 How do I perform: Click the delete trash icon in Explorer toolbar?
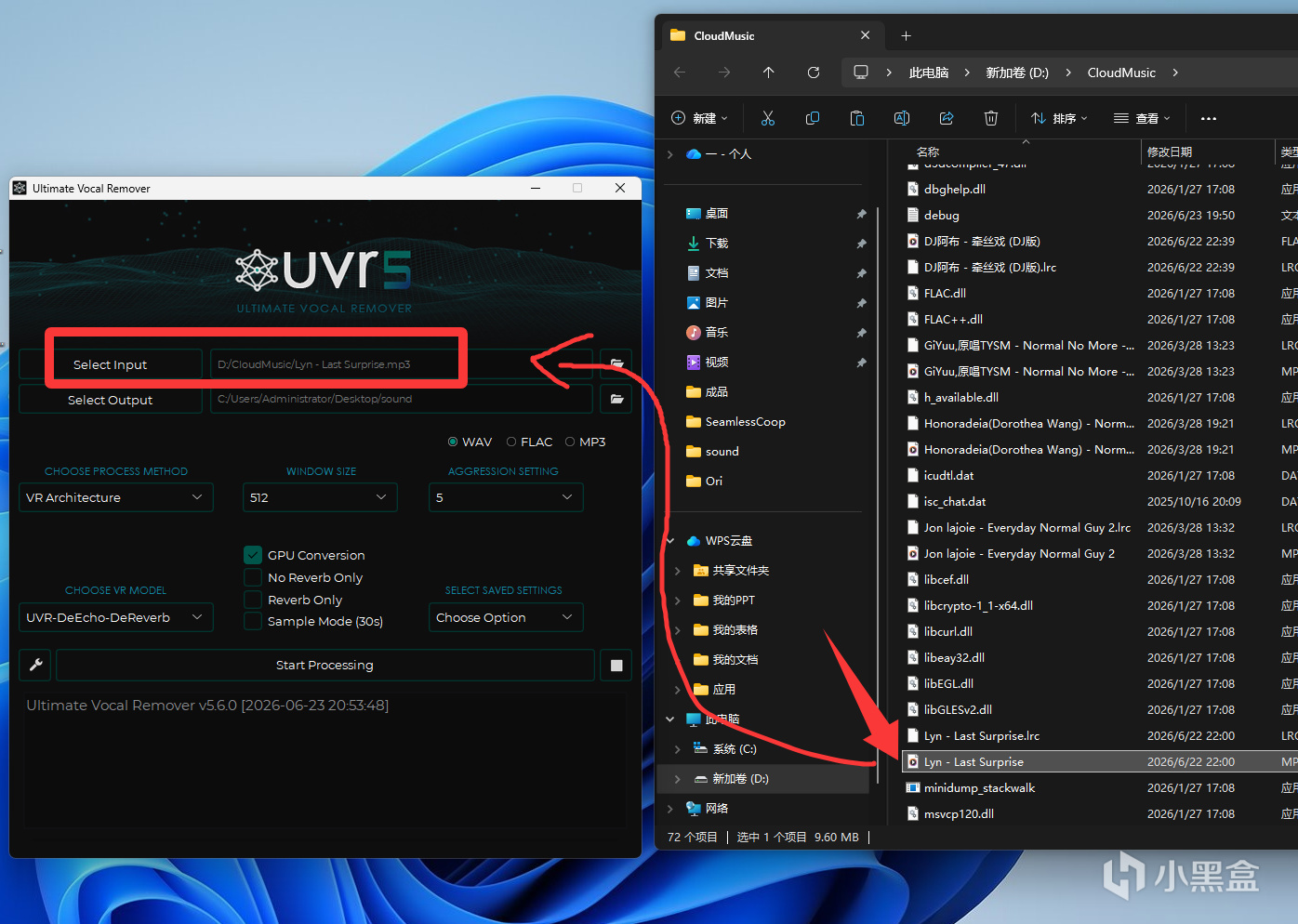pyautogui.click(x=991, y=118)
